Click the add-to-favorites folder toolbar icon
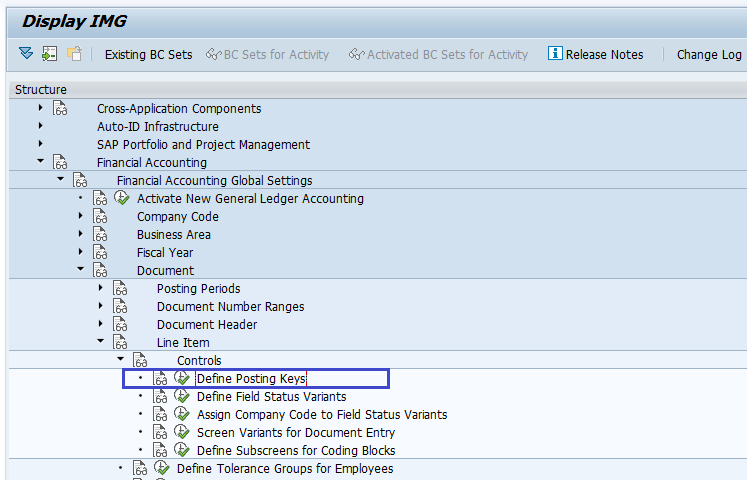Image resolution: width=747 pixels, height=480 pixels. 74,54
